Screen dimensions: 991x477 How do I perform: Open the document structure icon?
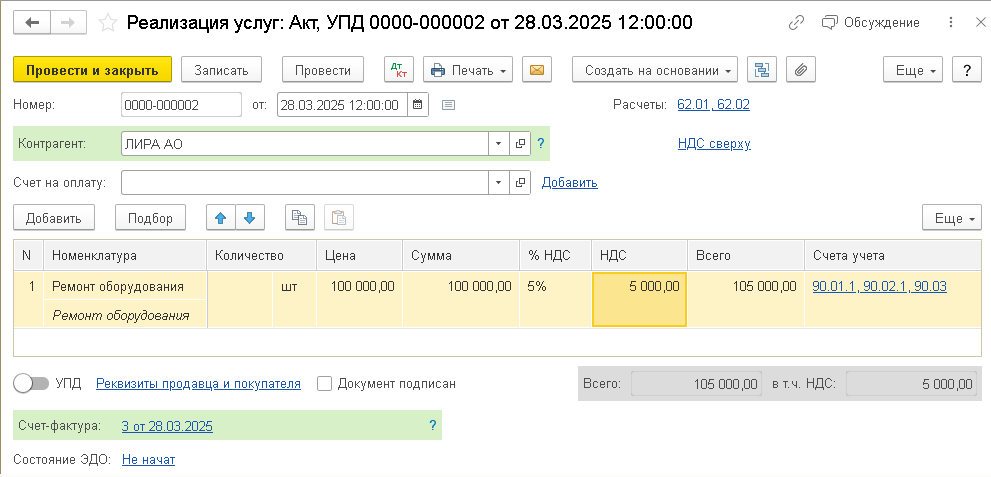(x=764, y=70)
